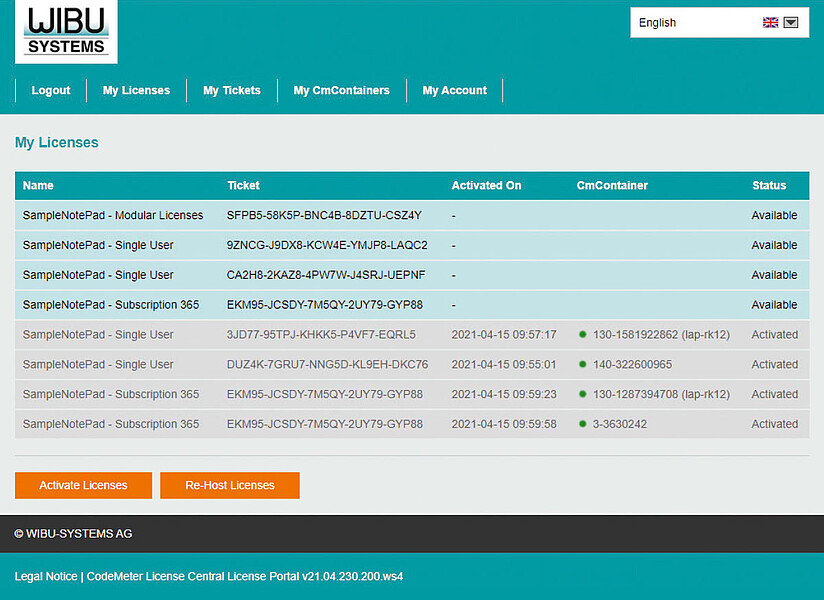Click activation date 2021-04-15 09:57:17
Viewport: 824px width, 600px height.
click(x=503, y=335)
